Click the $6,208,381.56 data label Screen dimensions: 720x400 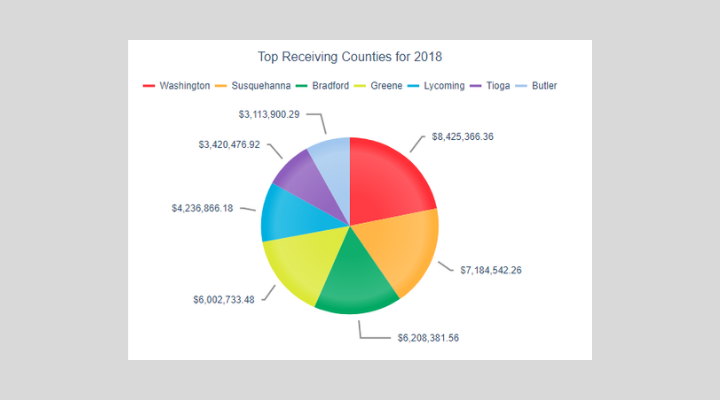[x=428, y=338]
